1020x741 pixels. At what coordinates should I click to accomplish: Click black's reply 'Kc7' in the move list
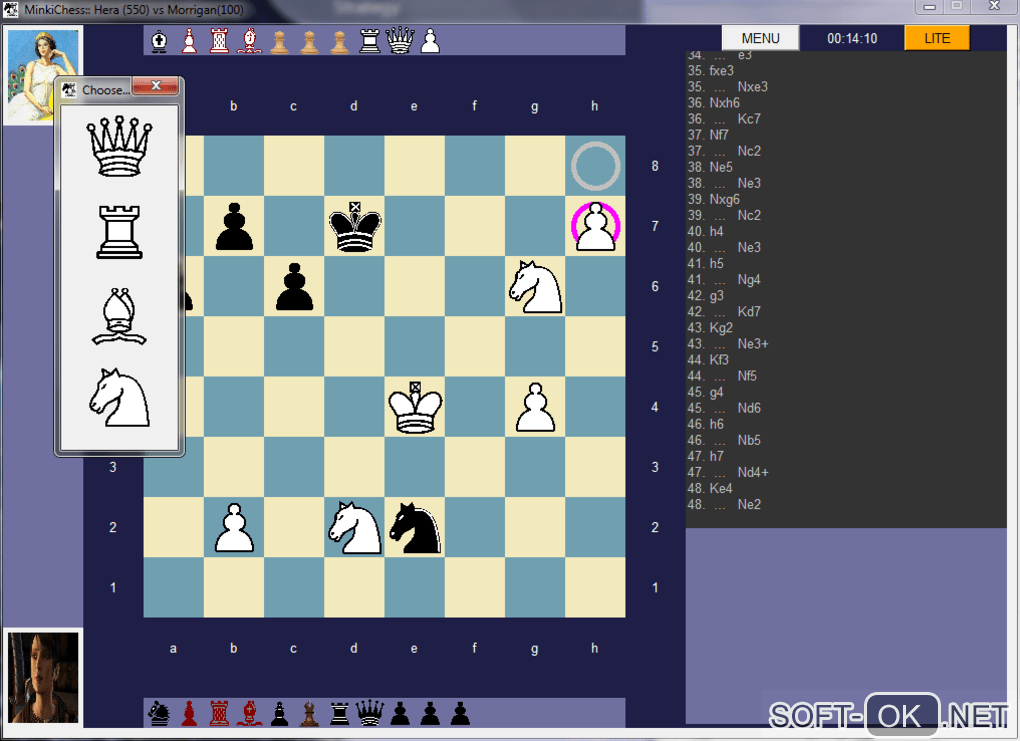tap(749, 119)
